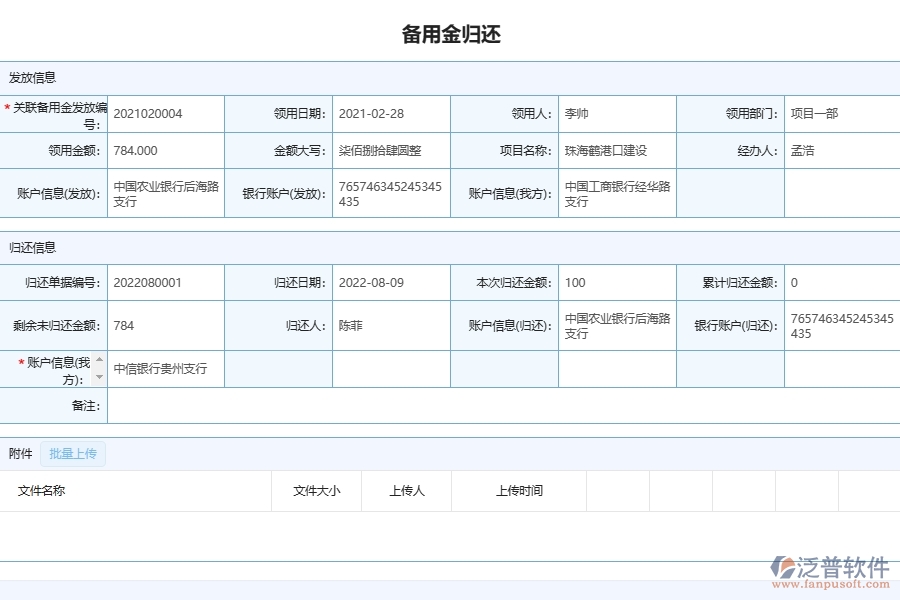900x600 pixels.
Task: Click the 上传时间 column header
Action: (x=521, y=491)
